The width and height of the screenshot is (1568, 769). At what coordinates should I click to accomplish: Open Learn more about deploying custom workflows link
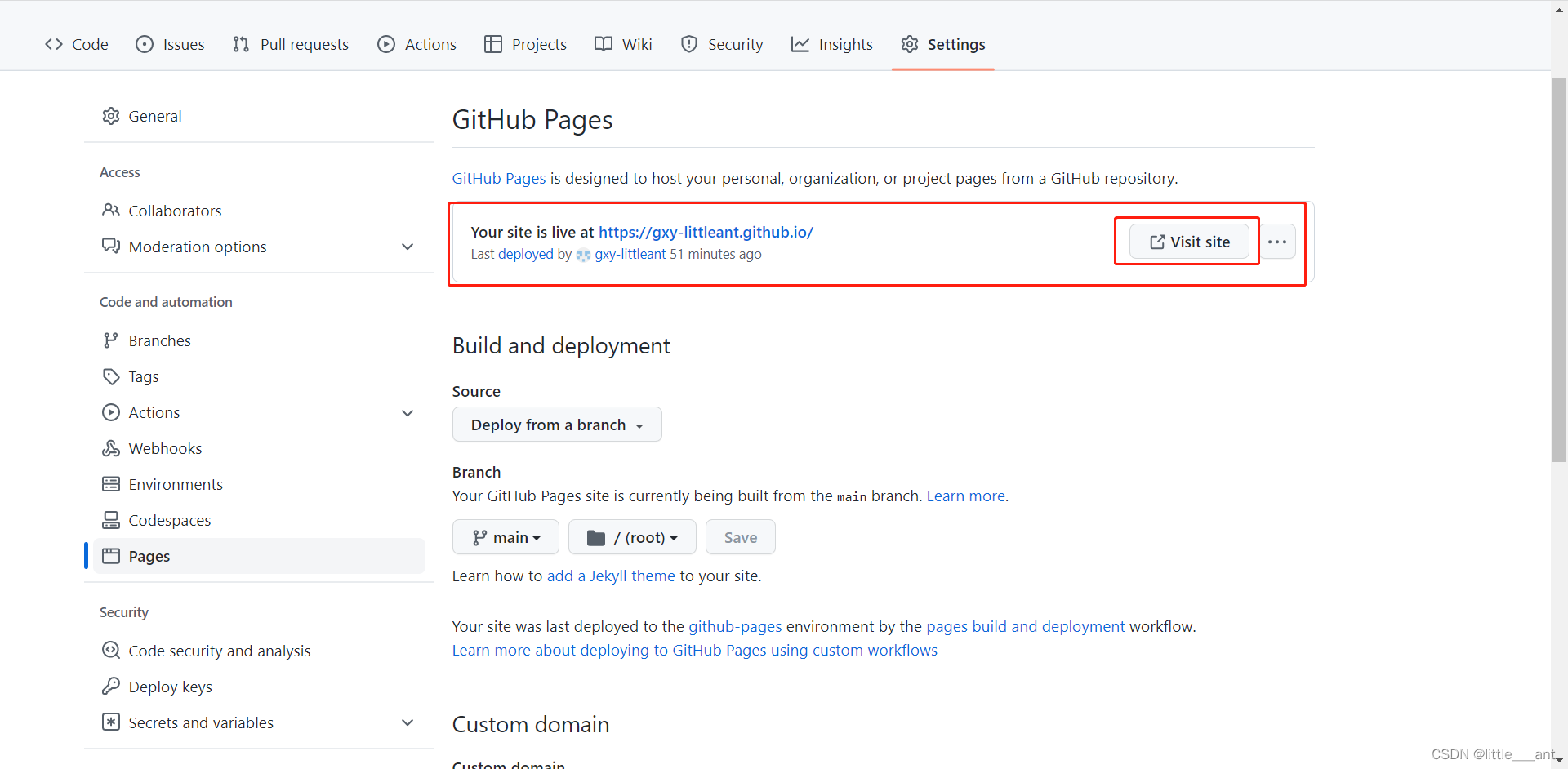click(x=695, y=650)
